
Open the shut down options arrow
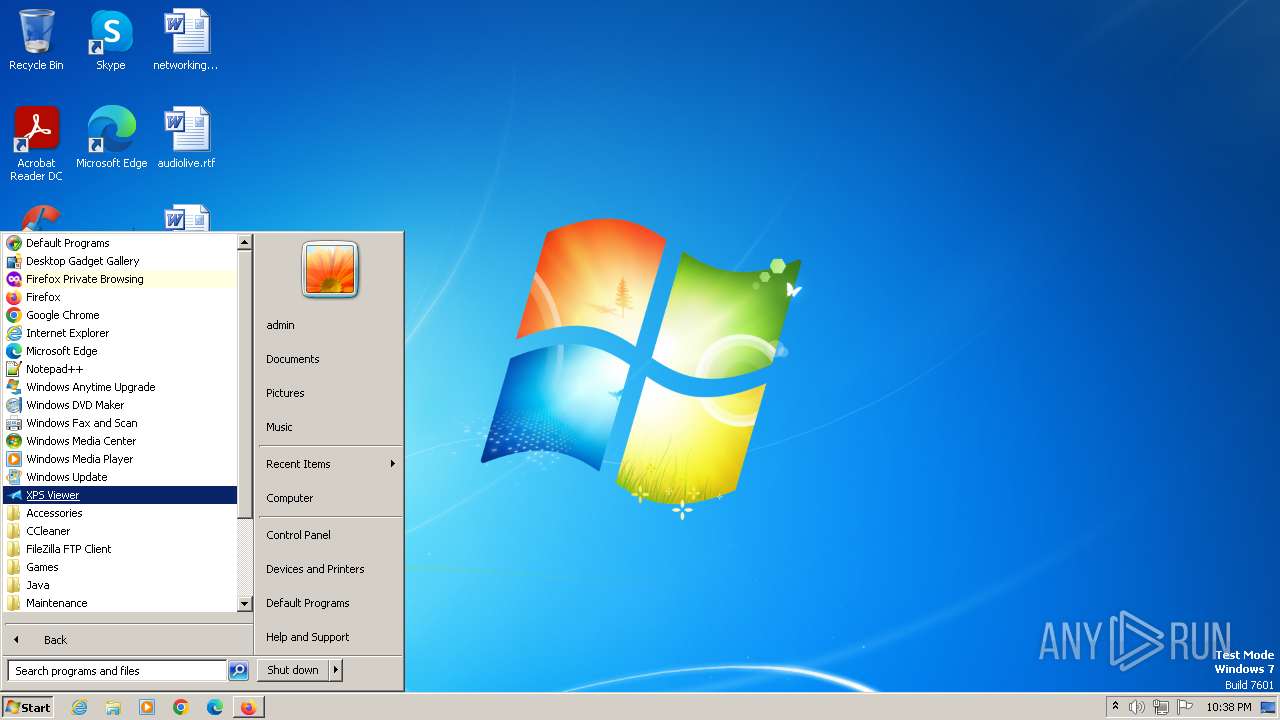click(x=336, y=670)
